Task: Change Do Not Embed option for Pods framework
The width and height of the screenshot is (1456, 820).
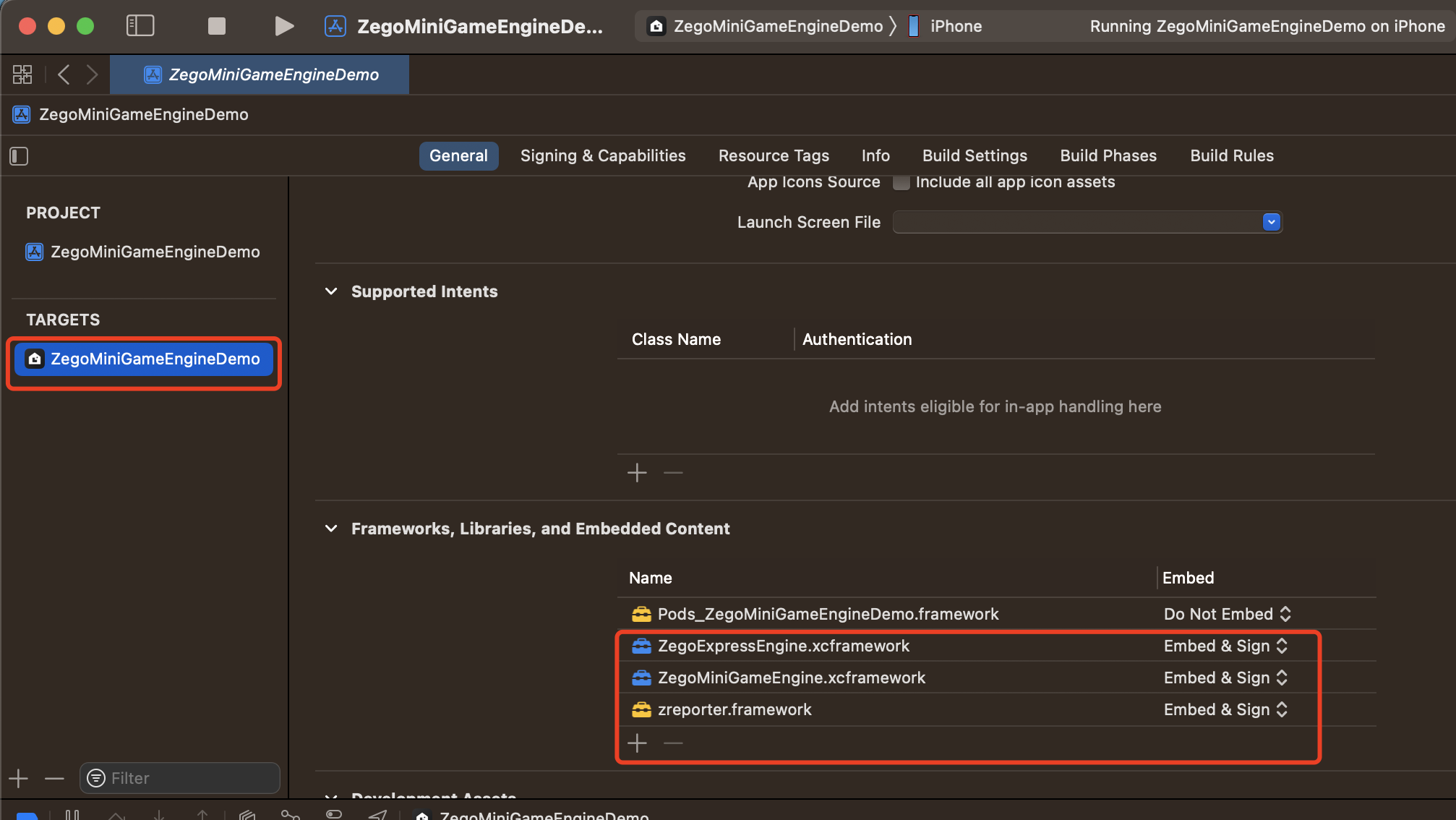Action: (x=1228, y=614)
